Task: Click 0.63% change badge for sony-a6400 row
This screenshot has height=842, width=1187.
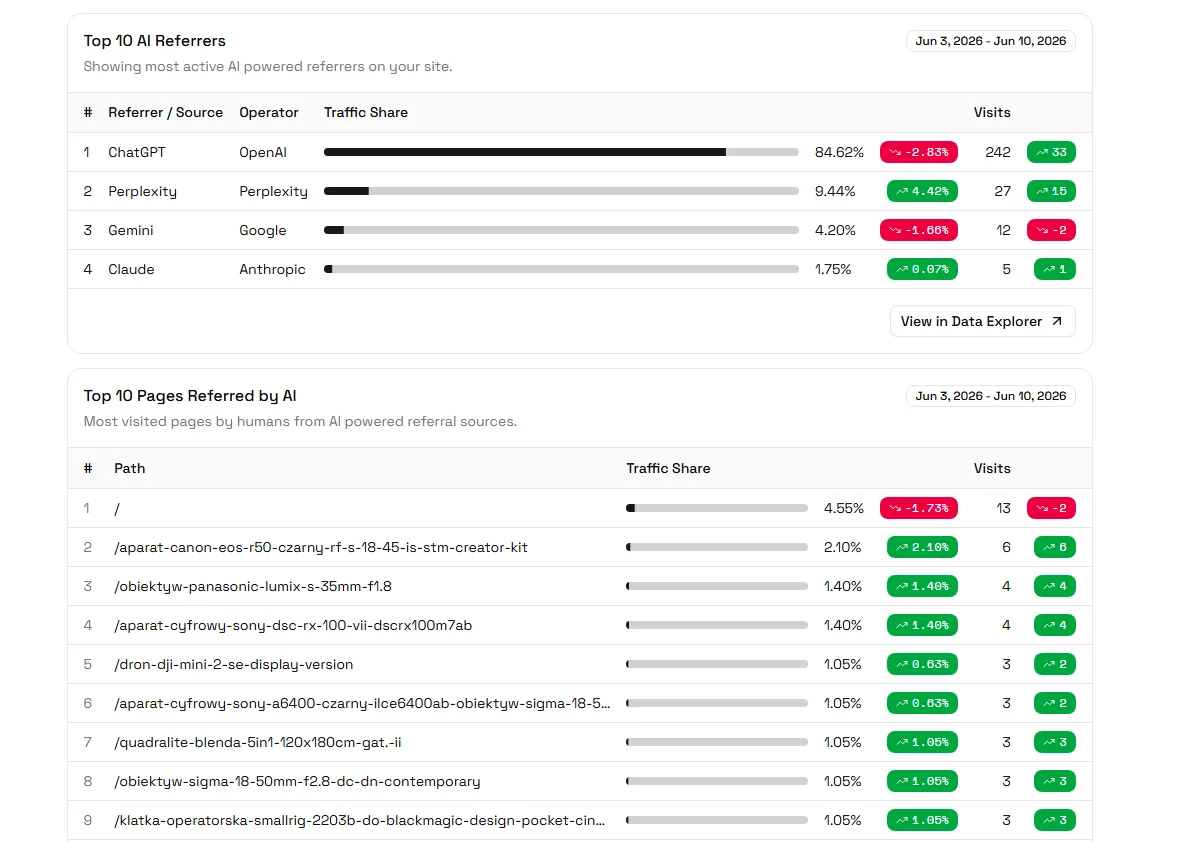Action: coord(922,703)
